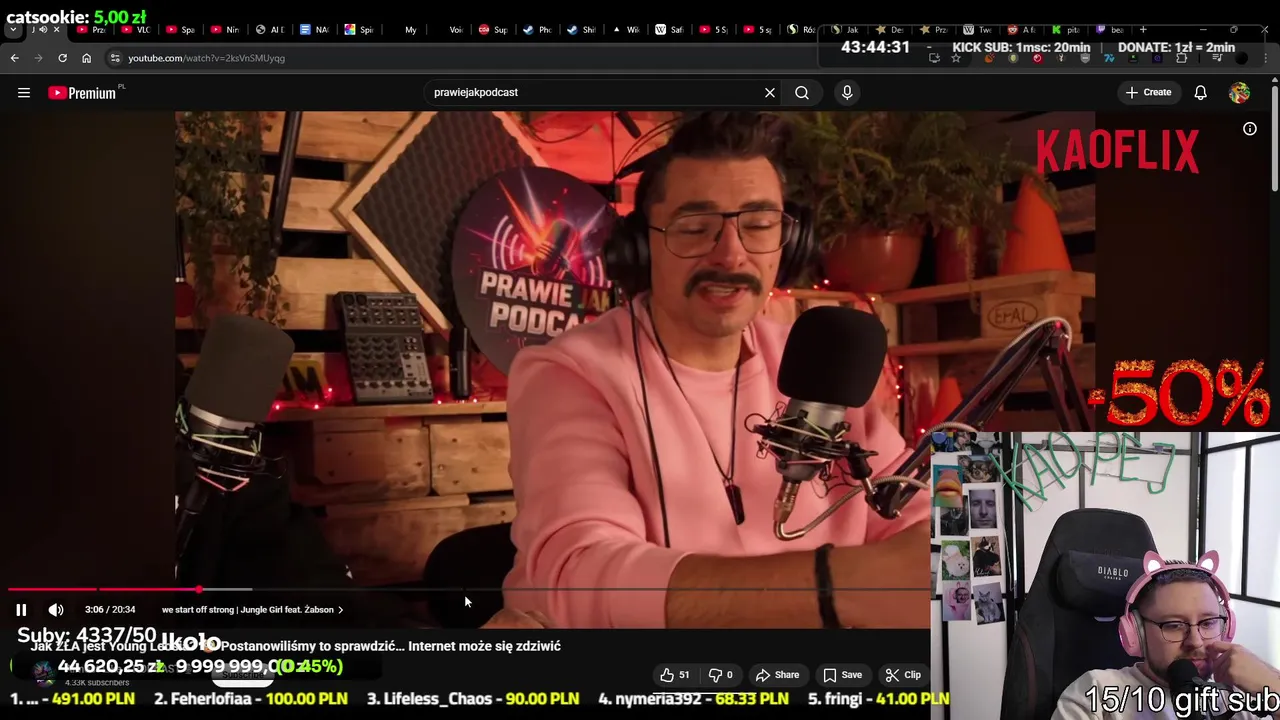The image size is (1280, 720).
Task: Open the extensions puzzle icon
Action: coord(1181,57)
